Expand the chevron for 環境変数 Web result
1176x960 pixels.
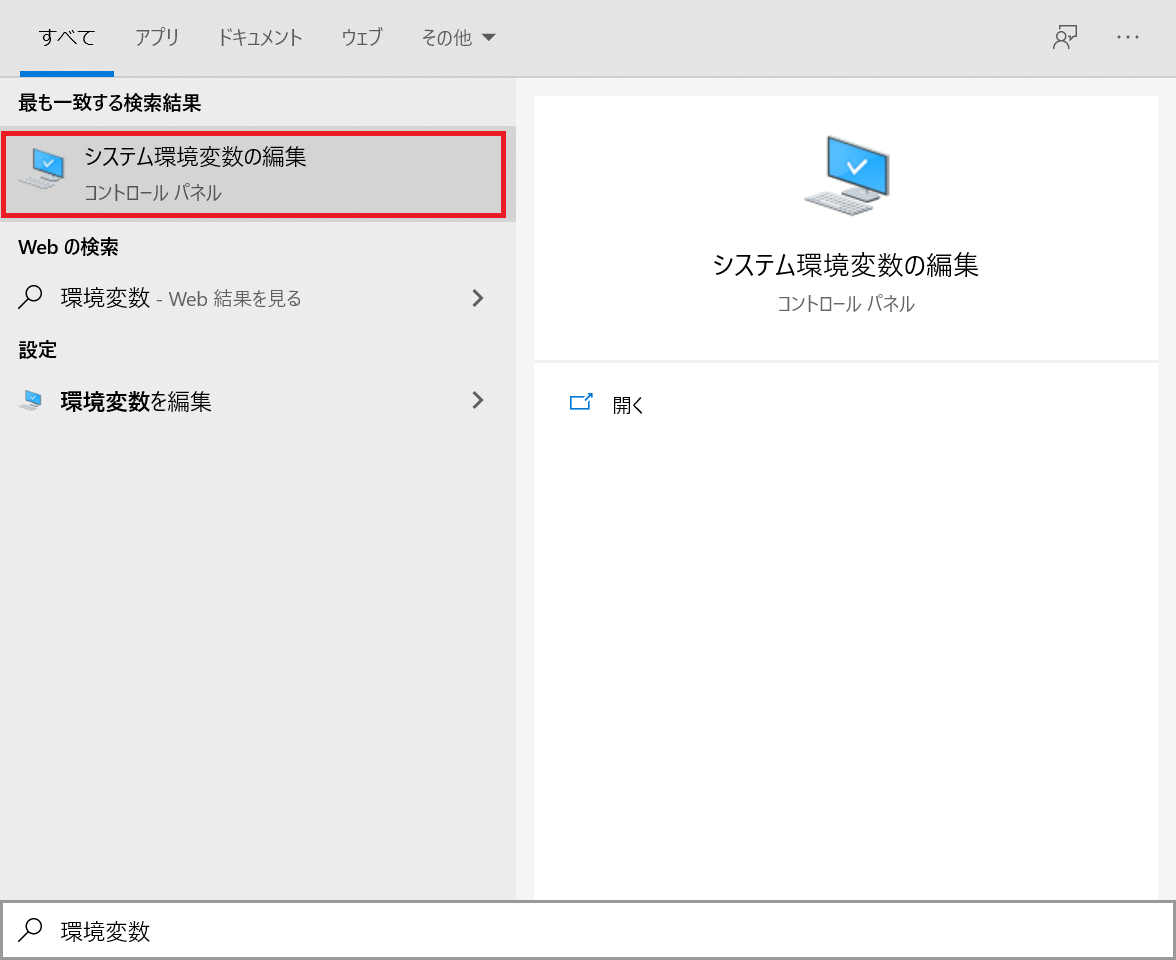(x=478, y=298)
